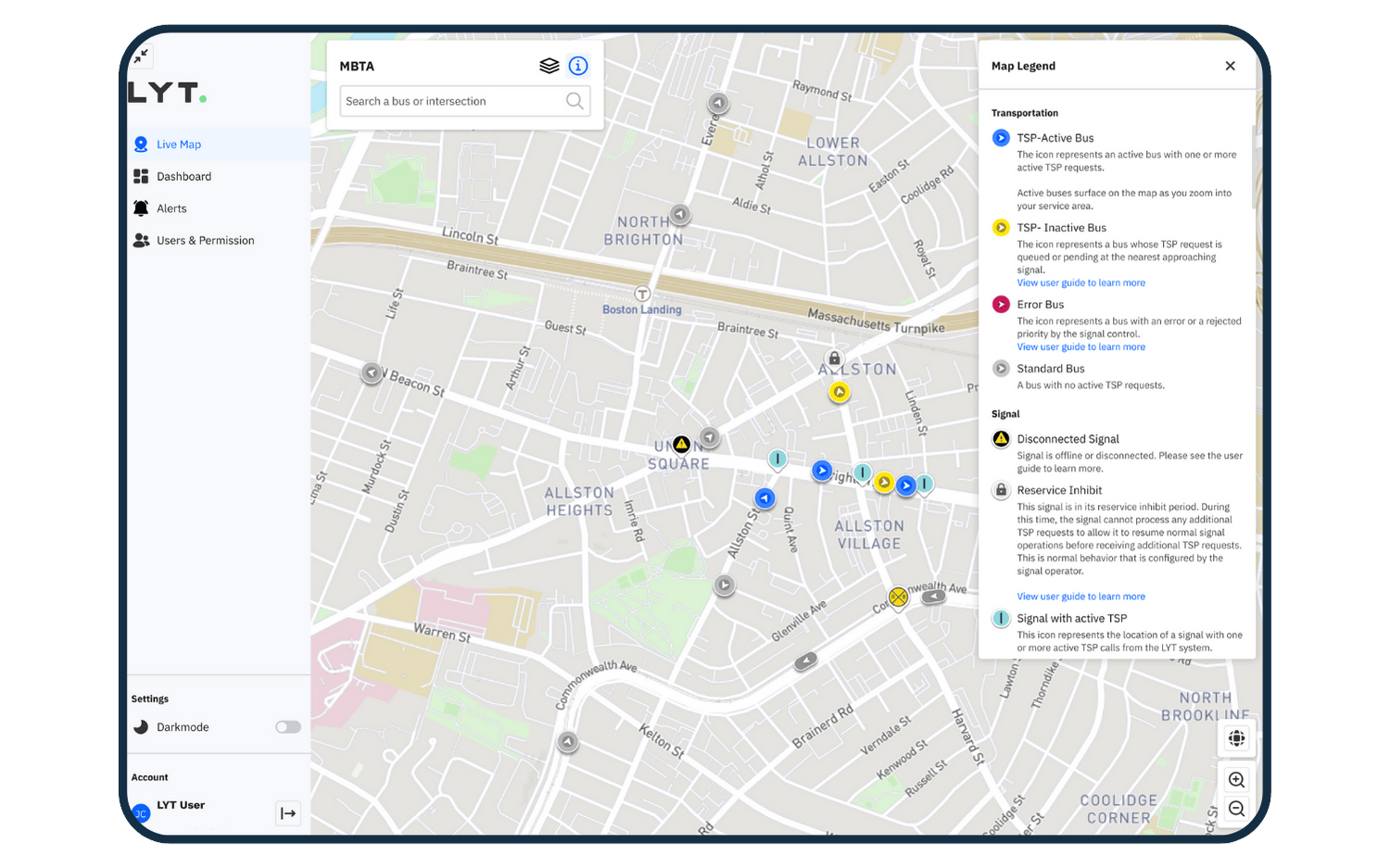Click the Boston Landing transit station marker
This screenshot has width=1390, height=868.
click(641, 295)
